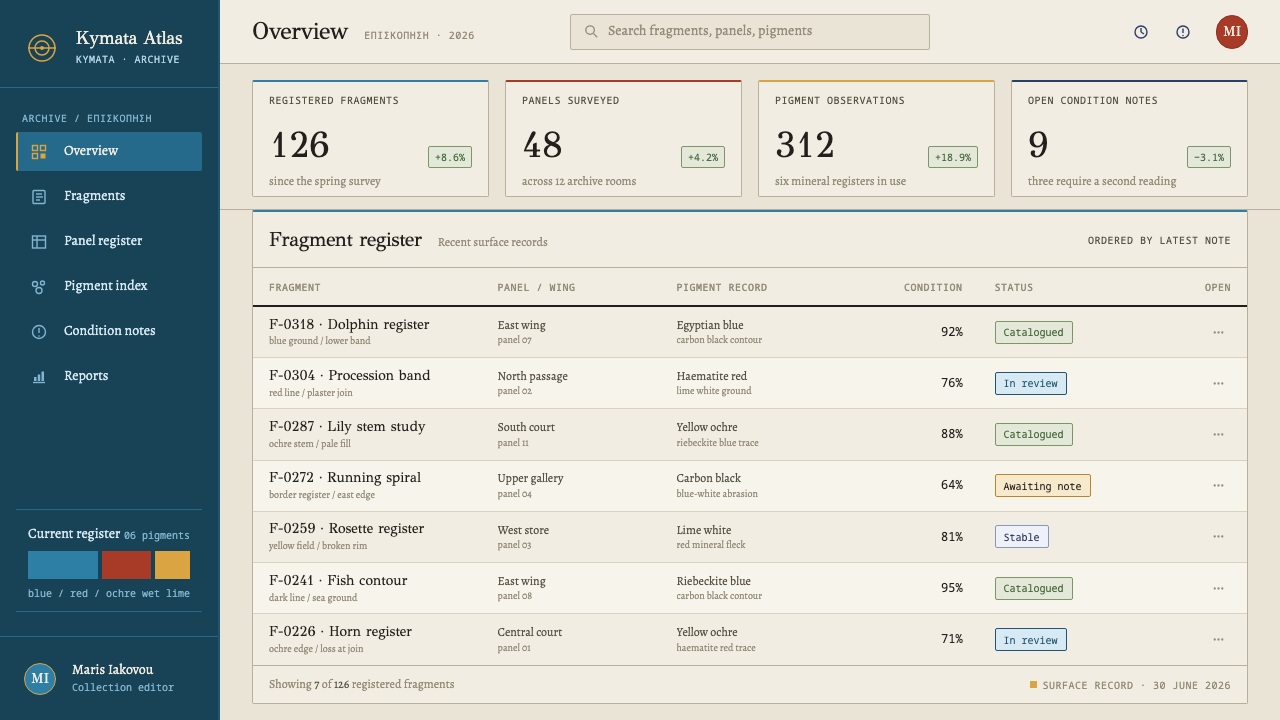
Task: Click the Awaiting note status badge
Action: click(x=1043, y=485)
